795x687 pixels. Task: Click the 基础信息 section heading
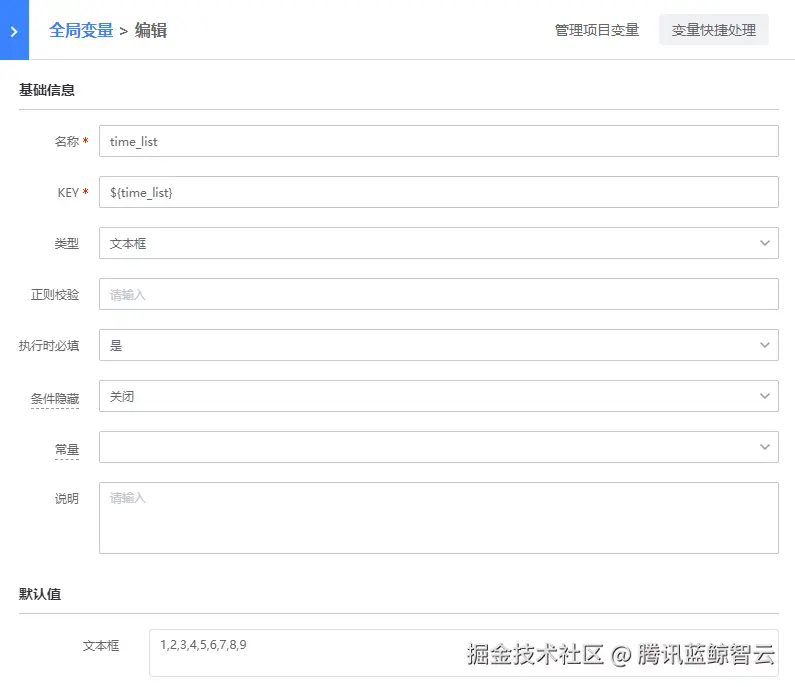pyautogui.click(x=47, y=90)
